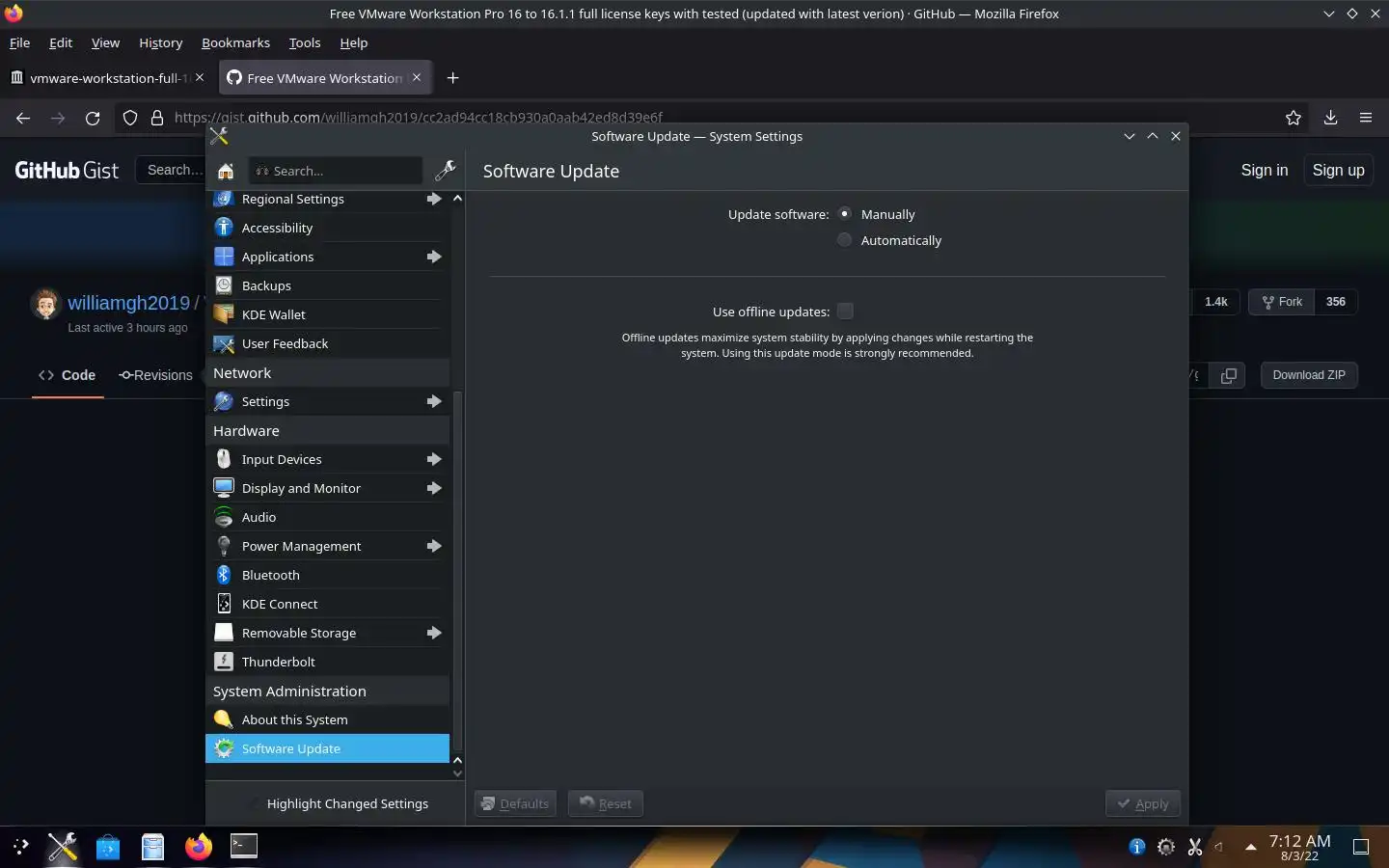Open the Firefox hamburger menu
This screenshot has width=1389, height=868.
(x=1366, y=118)
